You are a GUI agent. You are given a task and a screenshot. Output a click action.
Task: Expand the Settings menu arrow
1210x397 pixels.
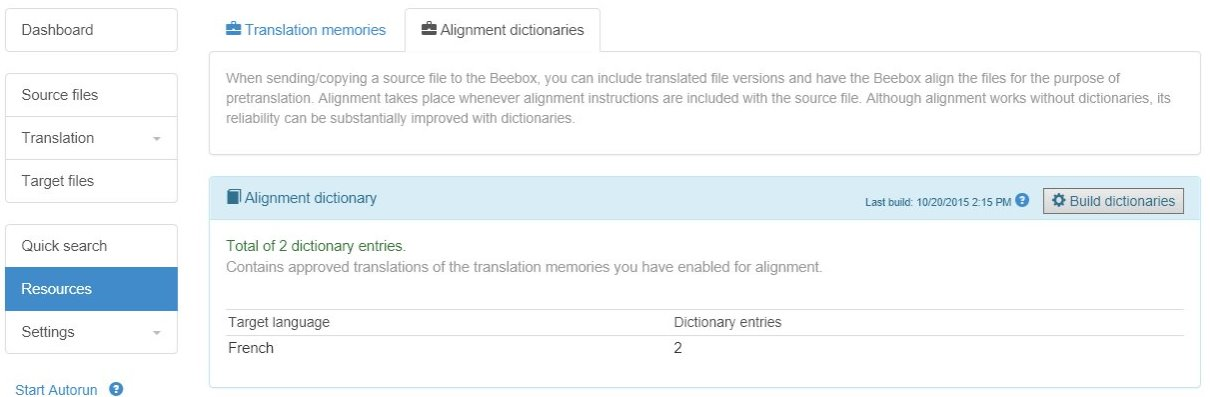(x=157, y=333)
